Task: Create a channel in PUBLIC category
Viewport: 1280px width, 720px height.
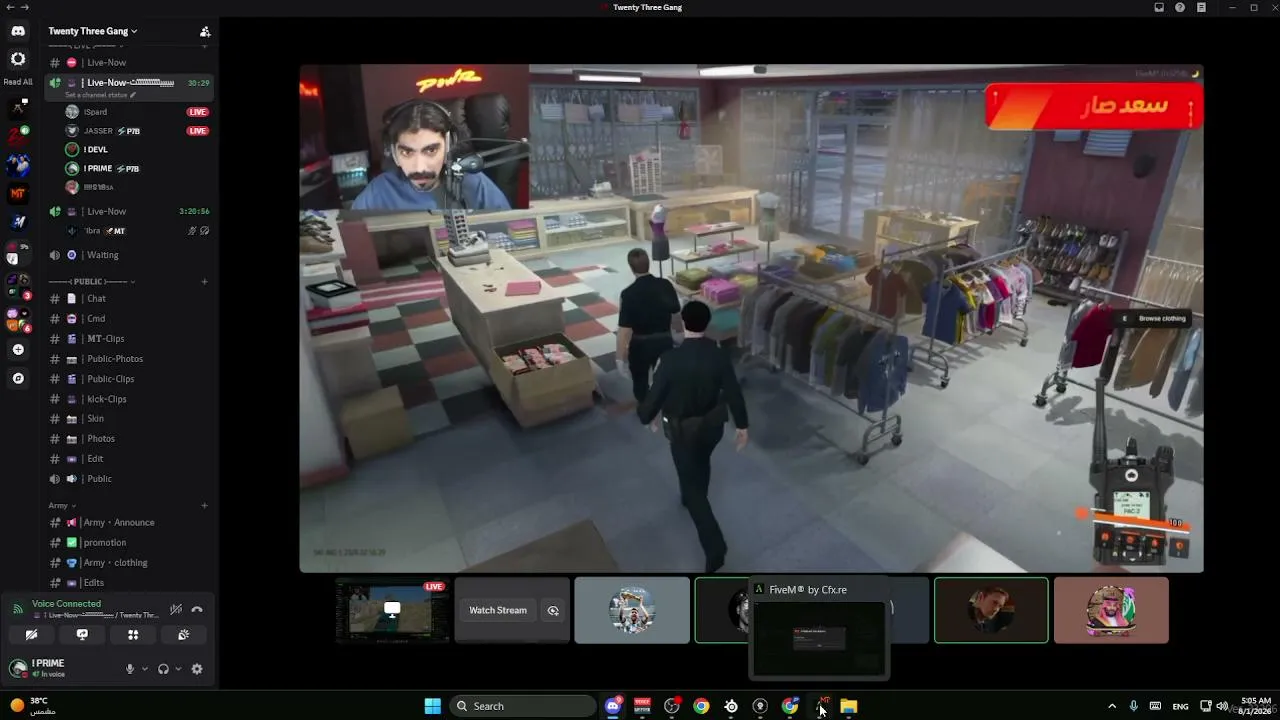Action: (x=205, y=281)
